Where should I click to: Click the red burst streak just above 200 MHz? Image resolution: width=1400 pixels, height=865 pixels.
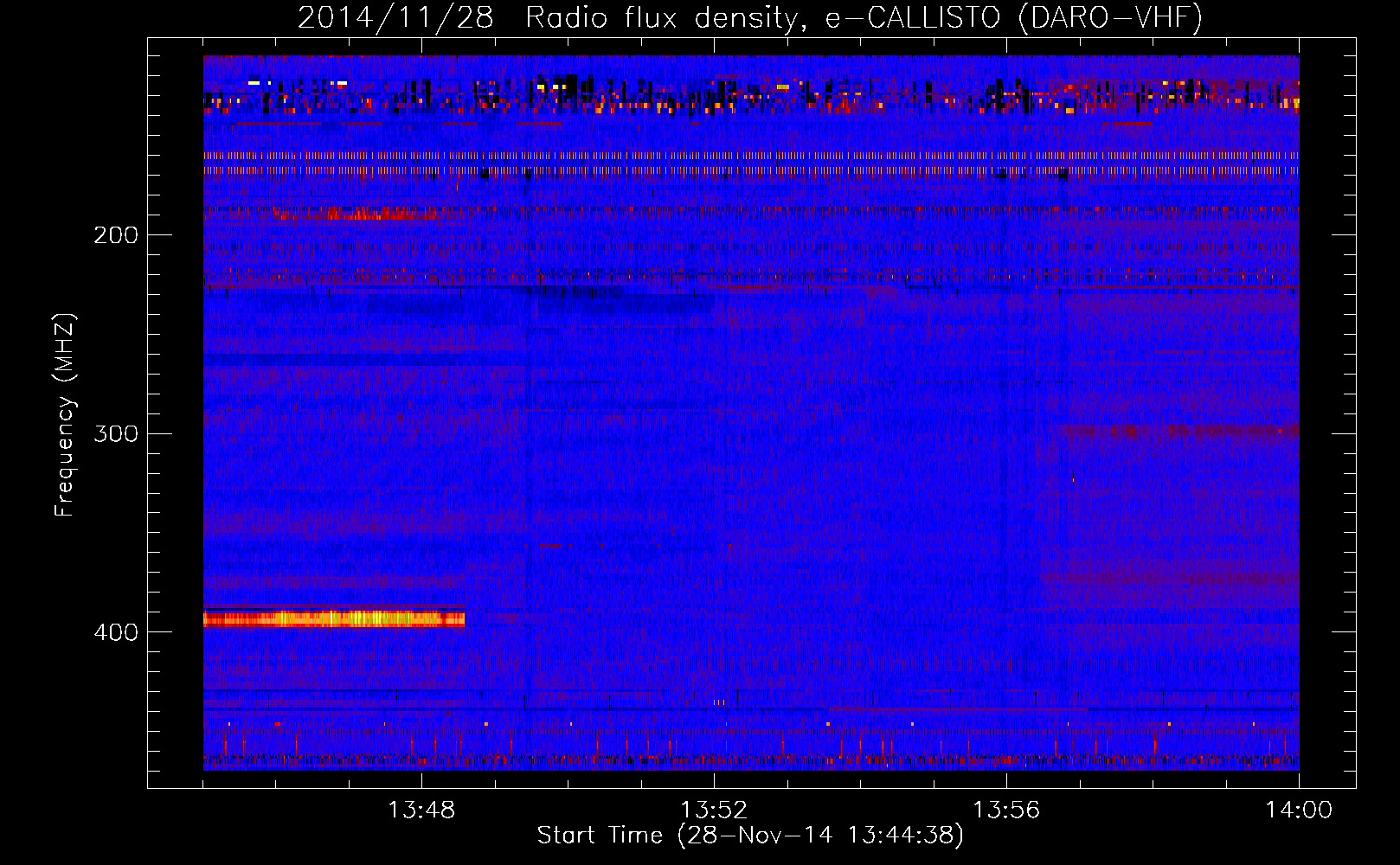tap(355, 213)
